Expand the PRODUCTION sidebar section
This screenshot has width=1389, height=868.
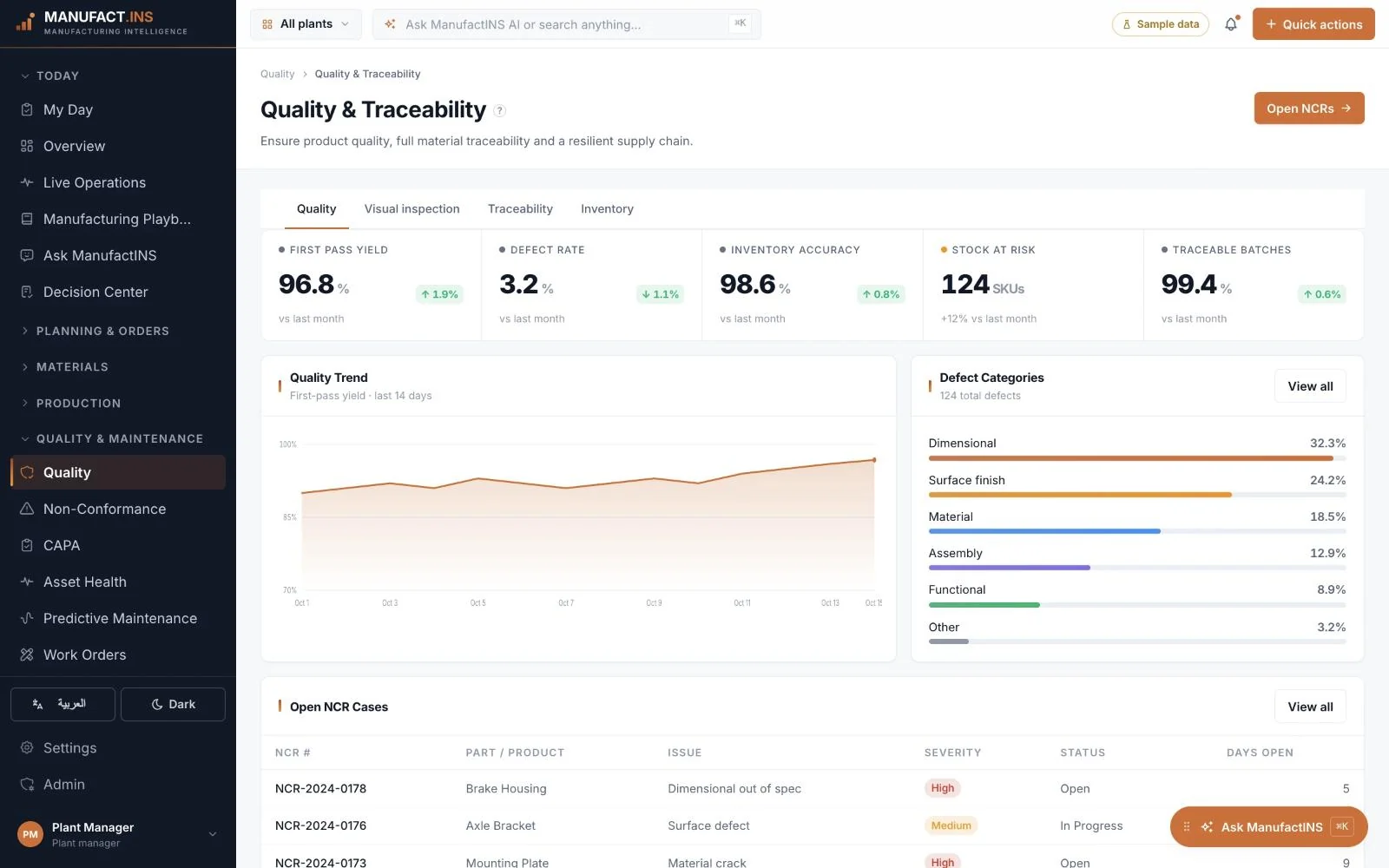click(x=71, y=404)
